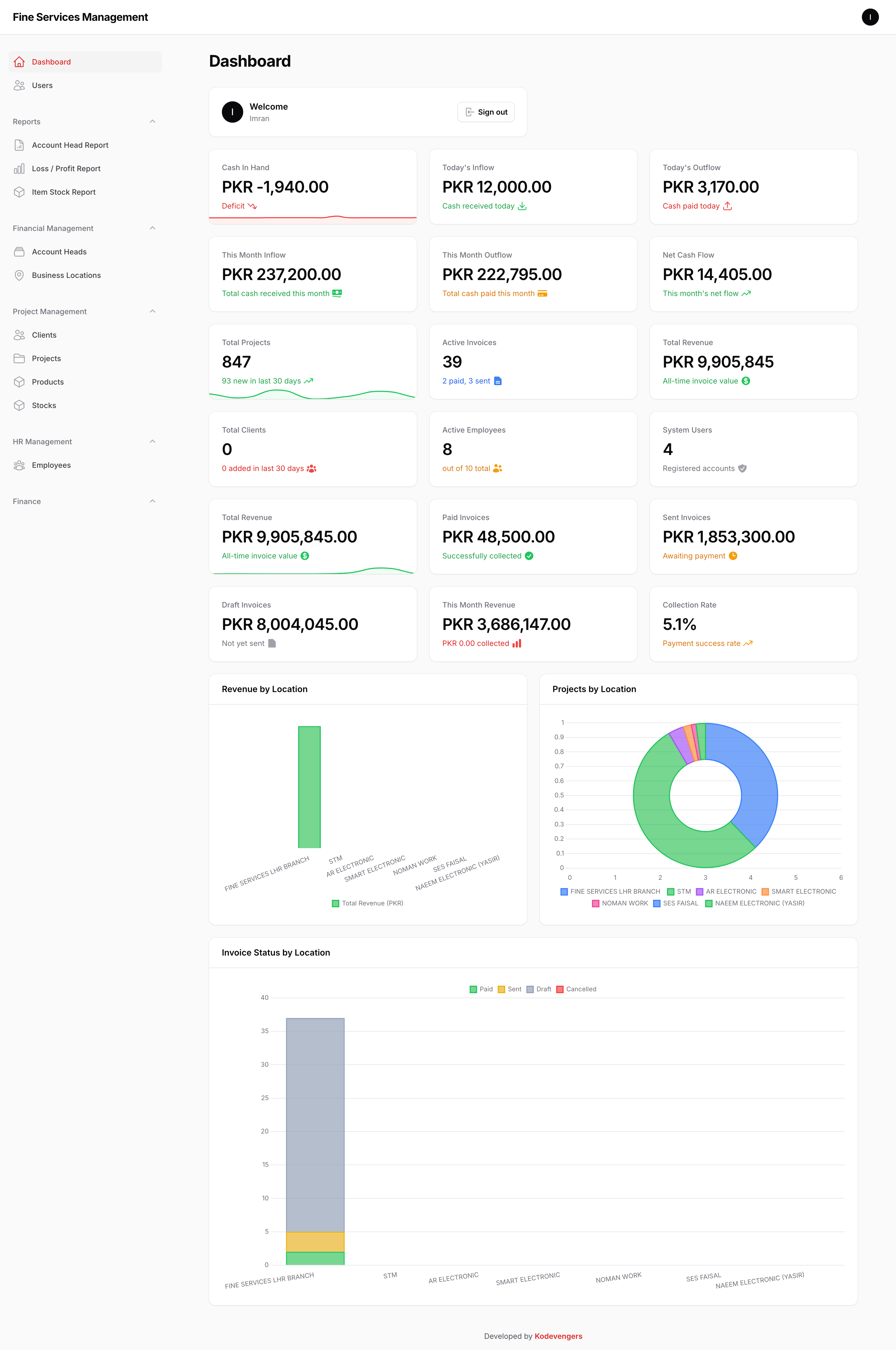Toggle the Finance section chevron

tap(153, 502)
